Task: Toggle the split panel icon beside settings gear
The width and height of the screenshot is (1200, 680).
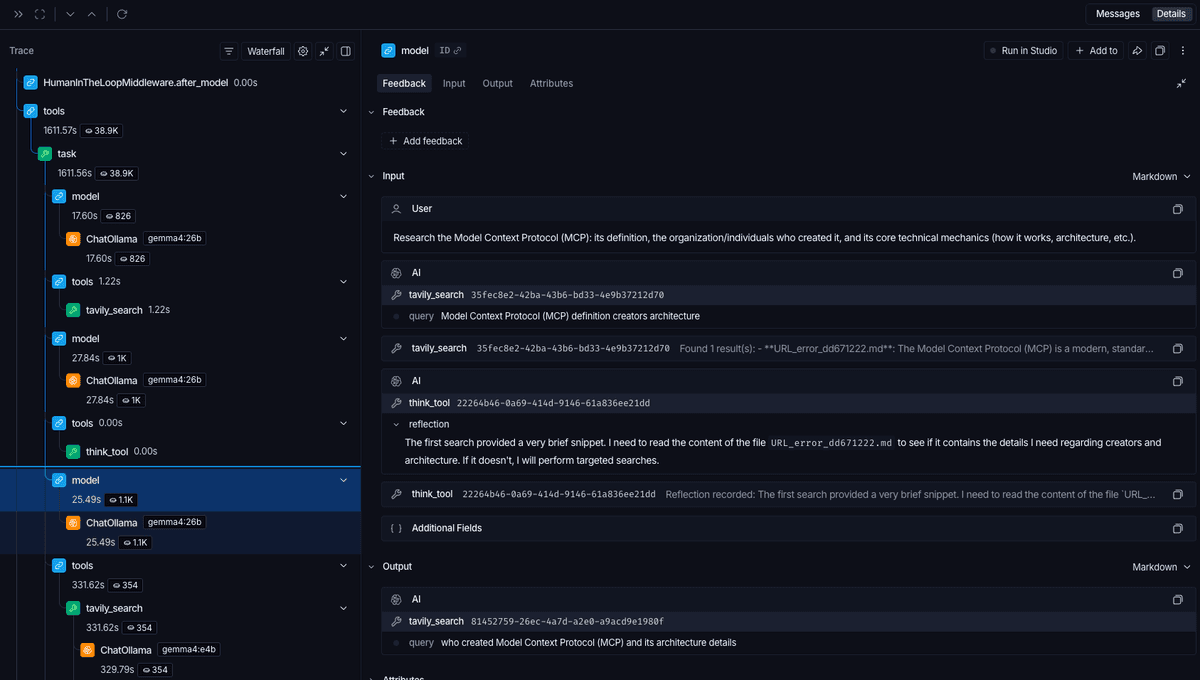Action: click(x=345, y=51)
